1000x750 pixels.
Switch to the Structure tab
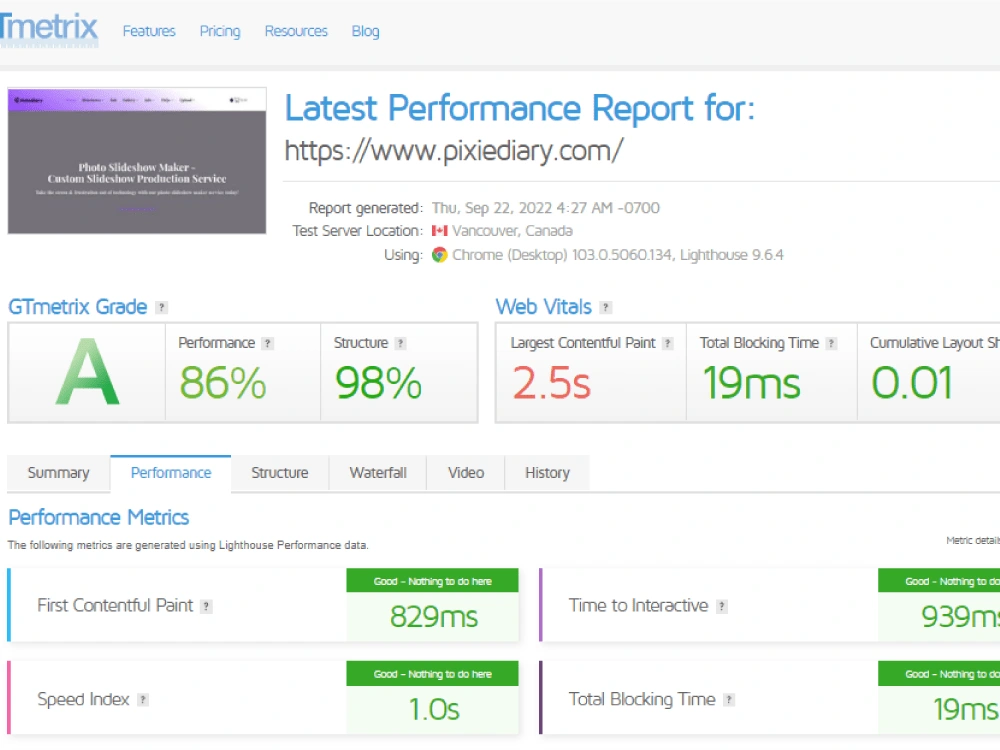click(x=279, y=473)
